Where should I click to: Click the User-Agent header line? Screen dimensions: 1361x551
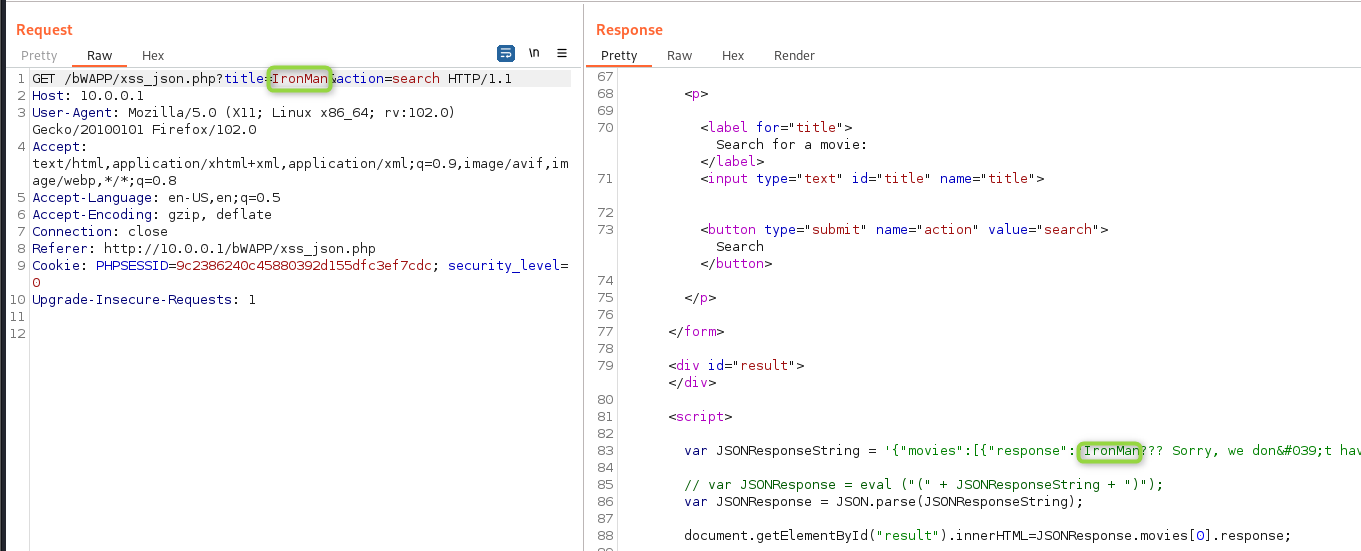243,112
